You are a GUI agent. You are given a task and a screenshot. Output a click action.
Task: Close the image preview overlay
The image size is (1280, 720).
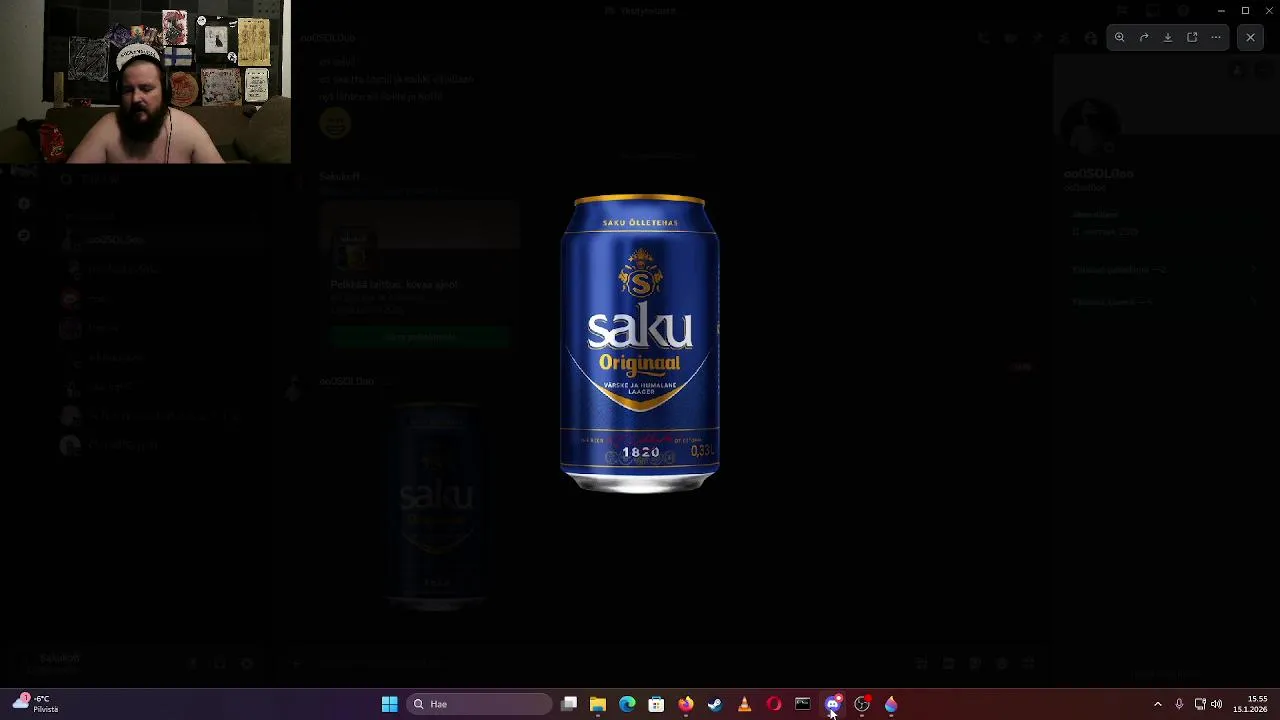1250,37
